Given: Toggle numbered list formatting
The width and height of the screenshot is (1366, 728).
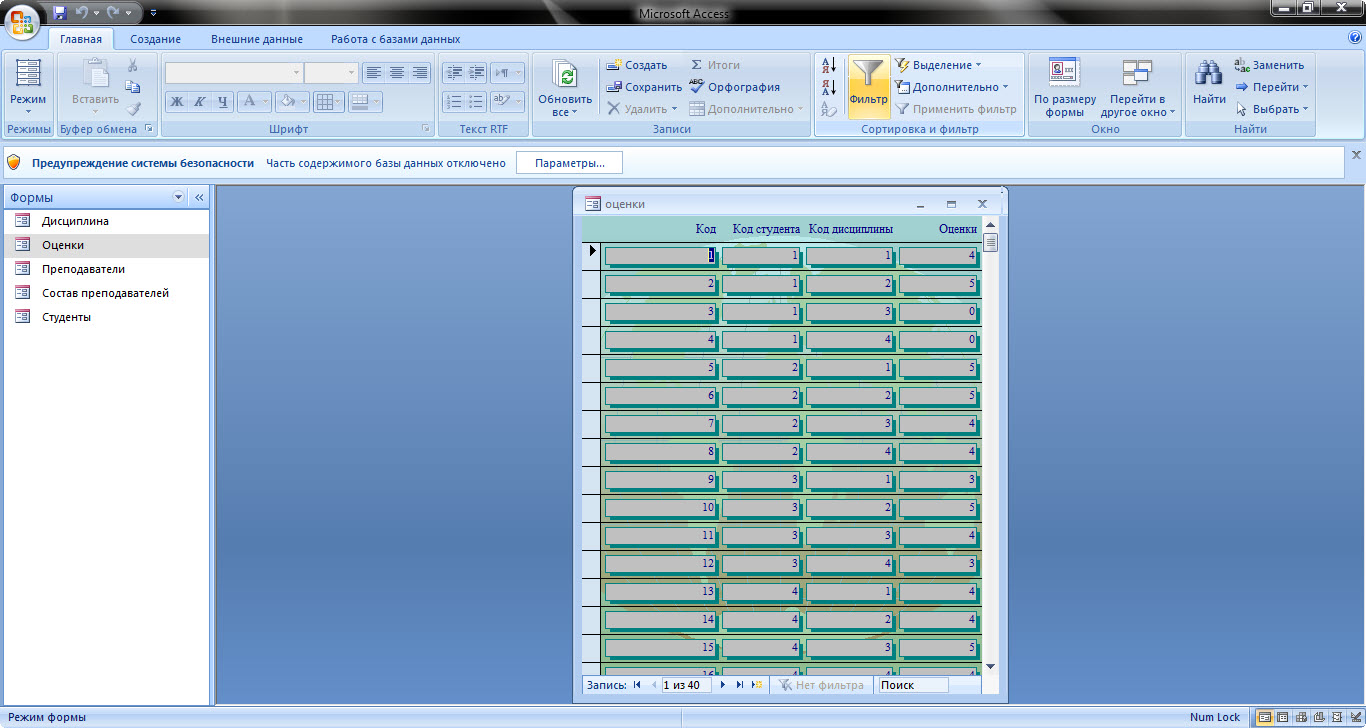Looking at the screenshot, I should pos(453,101).
